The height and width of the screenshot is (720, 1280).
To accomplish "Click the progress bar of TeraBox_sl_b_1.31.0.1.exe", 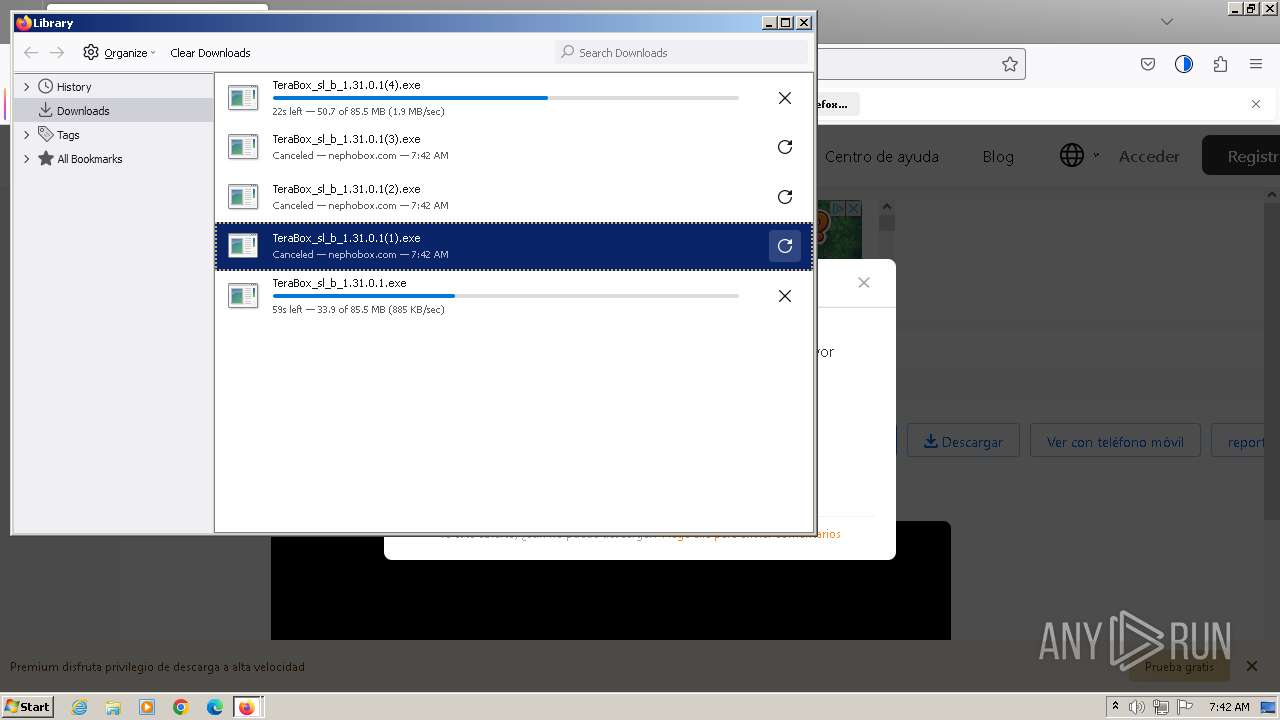I will (x=505, y=296).
